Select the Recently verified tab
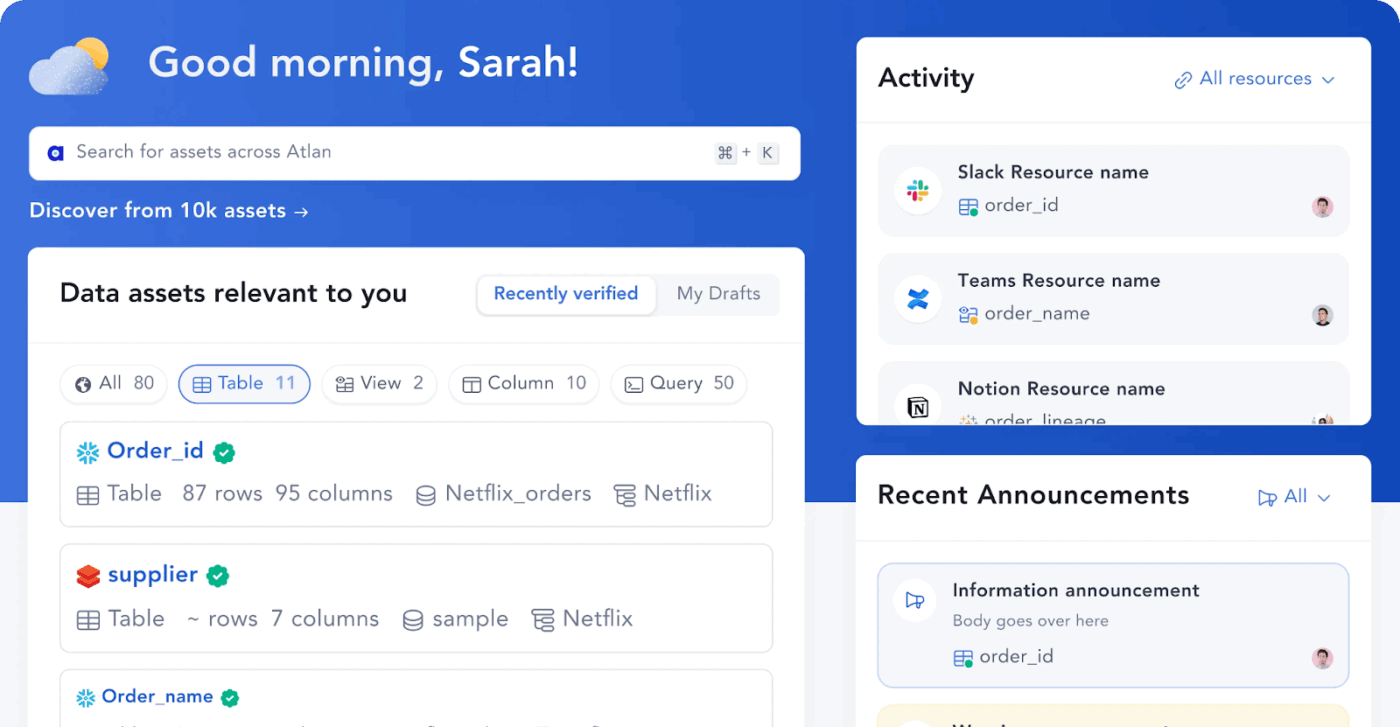The width and height of the screenshot is (1400, 727). pyautogui.click(x=566, y=294)
